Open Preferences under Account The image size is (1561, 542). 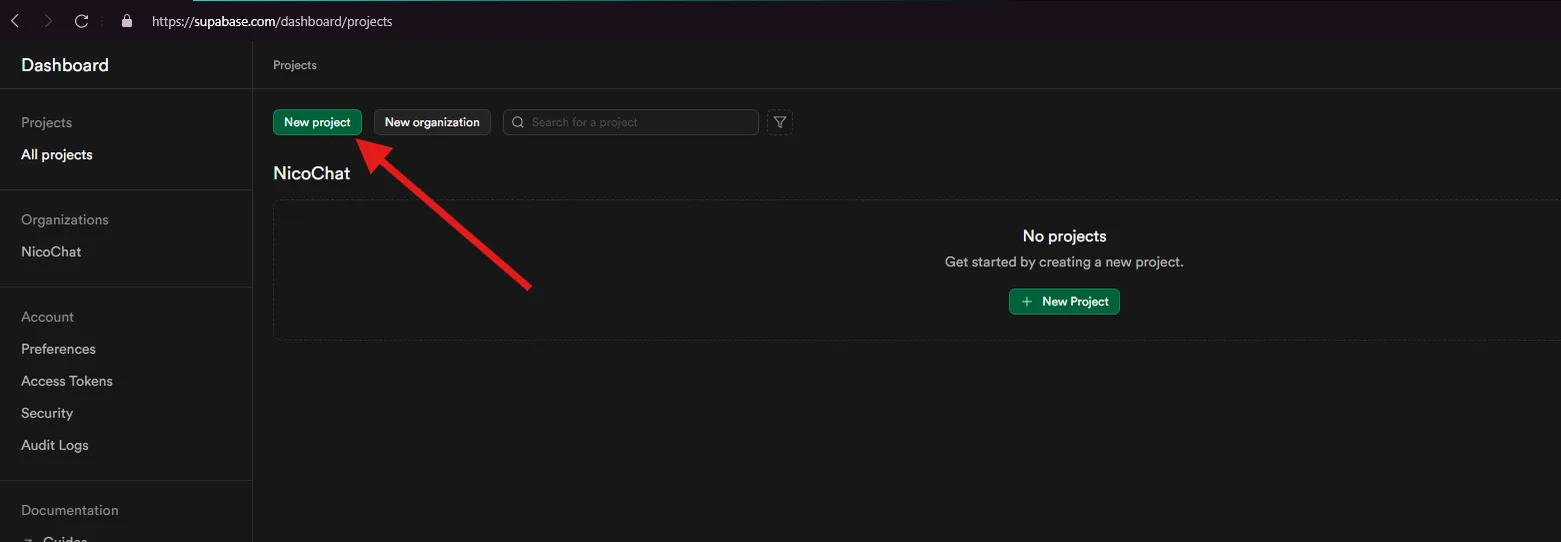point(58,349)
